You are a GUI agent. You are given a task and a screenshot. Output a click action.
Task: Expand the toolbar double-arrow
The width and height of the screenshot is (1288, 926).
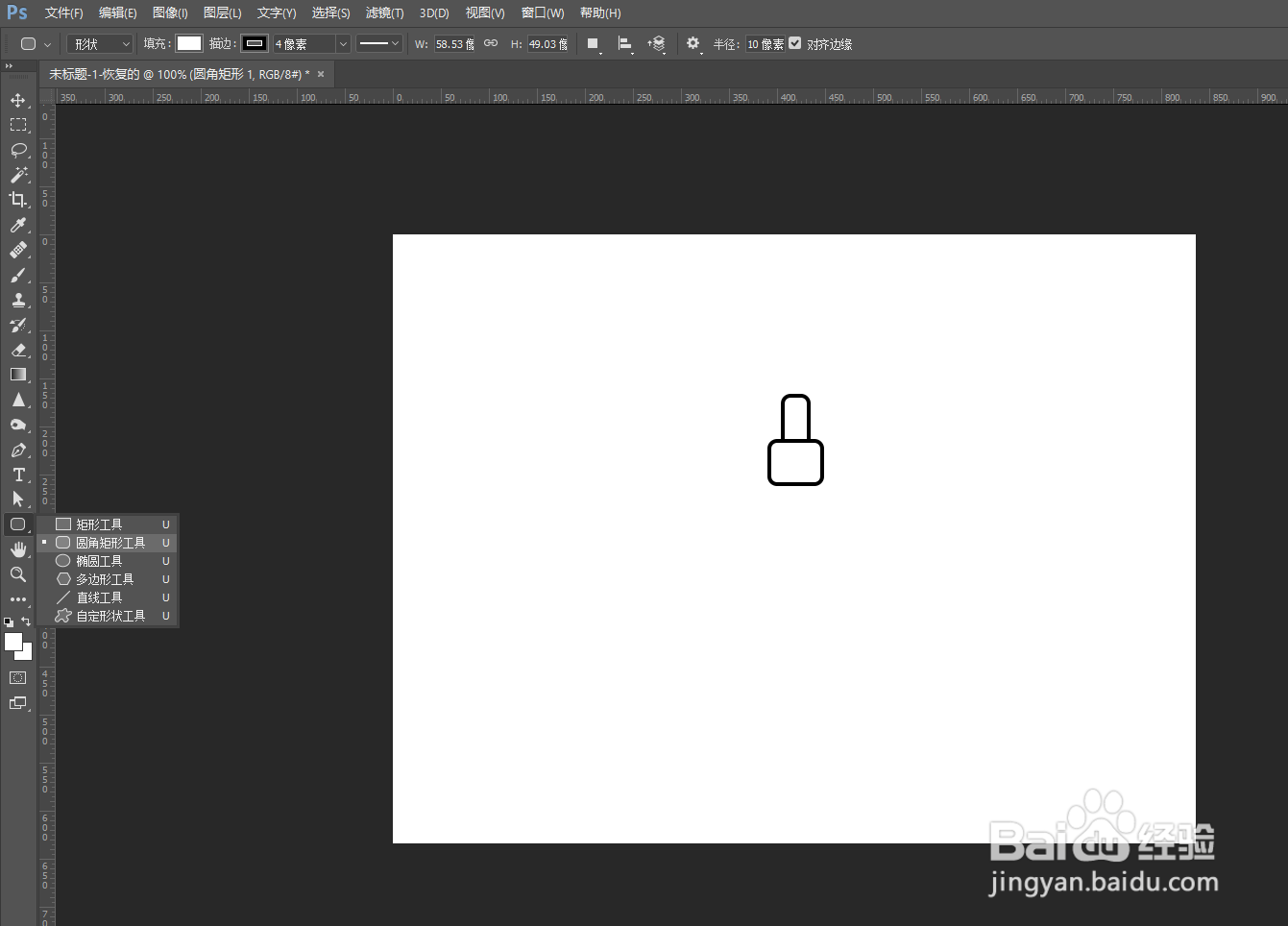click(9, 66)
